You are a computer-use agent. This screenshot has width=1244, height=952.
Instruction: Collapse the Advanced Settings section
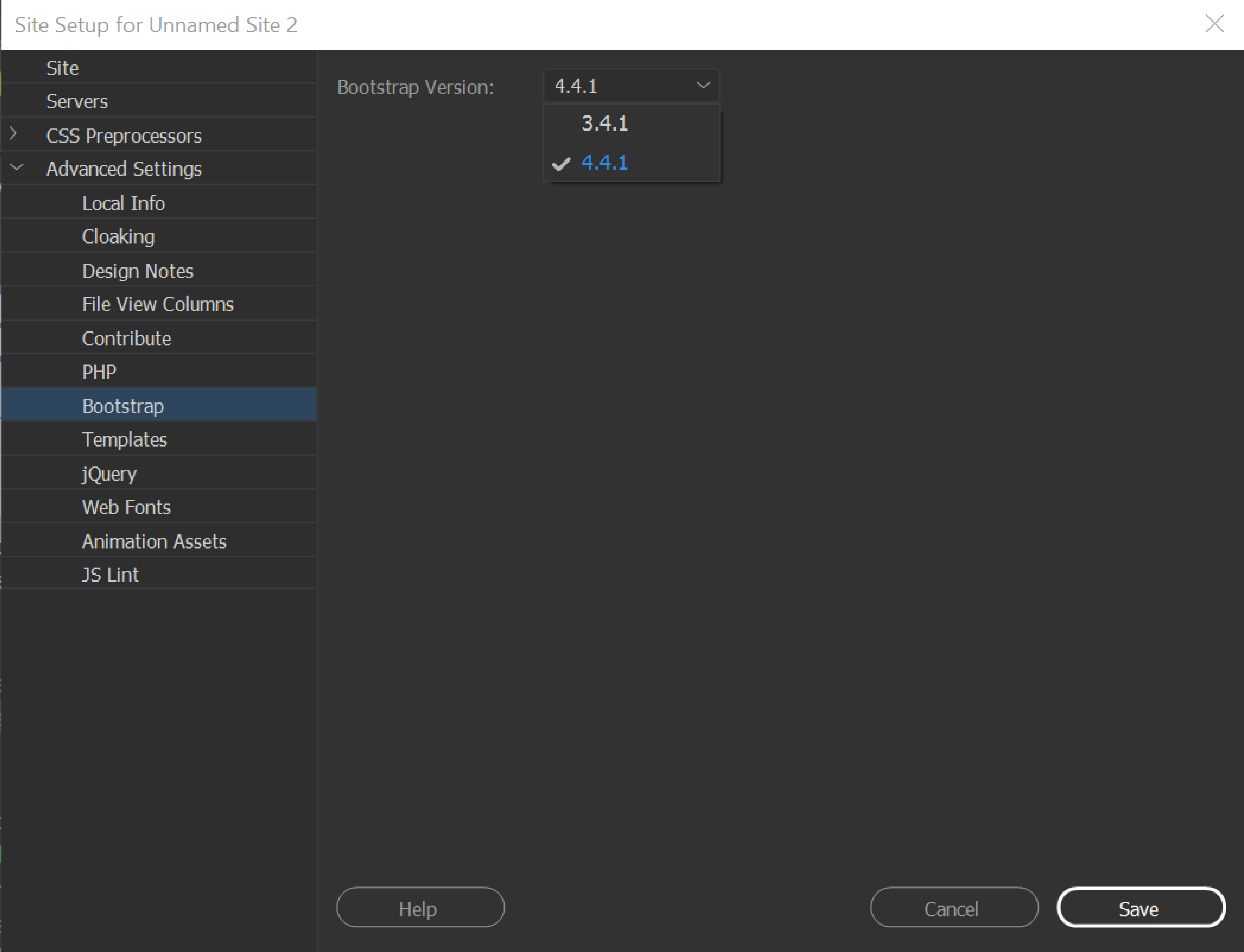pyautogui.click(x=16, y=167)
